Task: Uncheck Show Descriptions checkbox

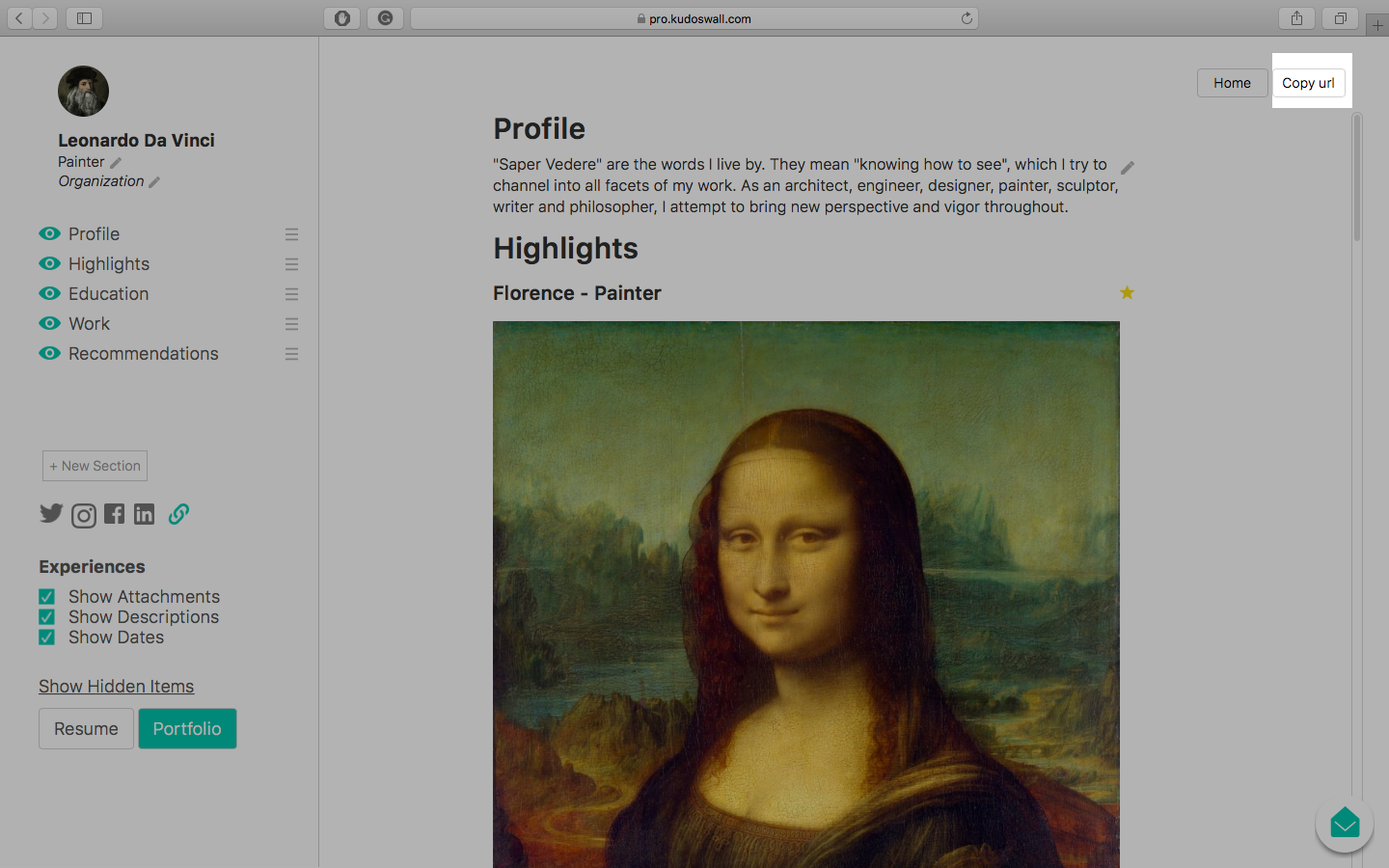Action: click(x=46, y=617)
